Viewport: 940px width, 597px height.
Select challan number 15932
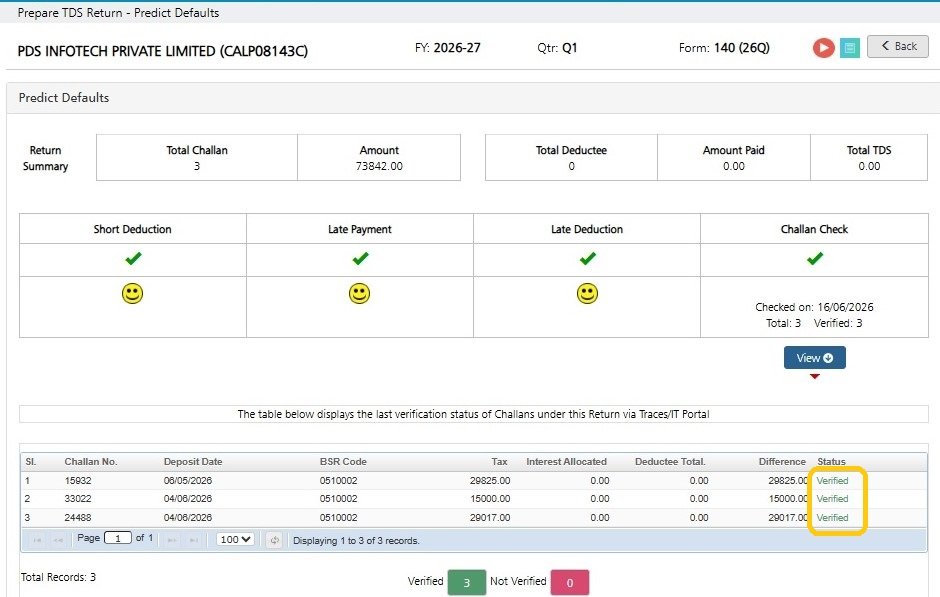(78, 481)
